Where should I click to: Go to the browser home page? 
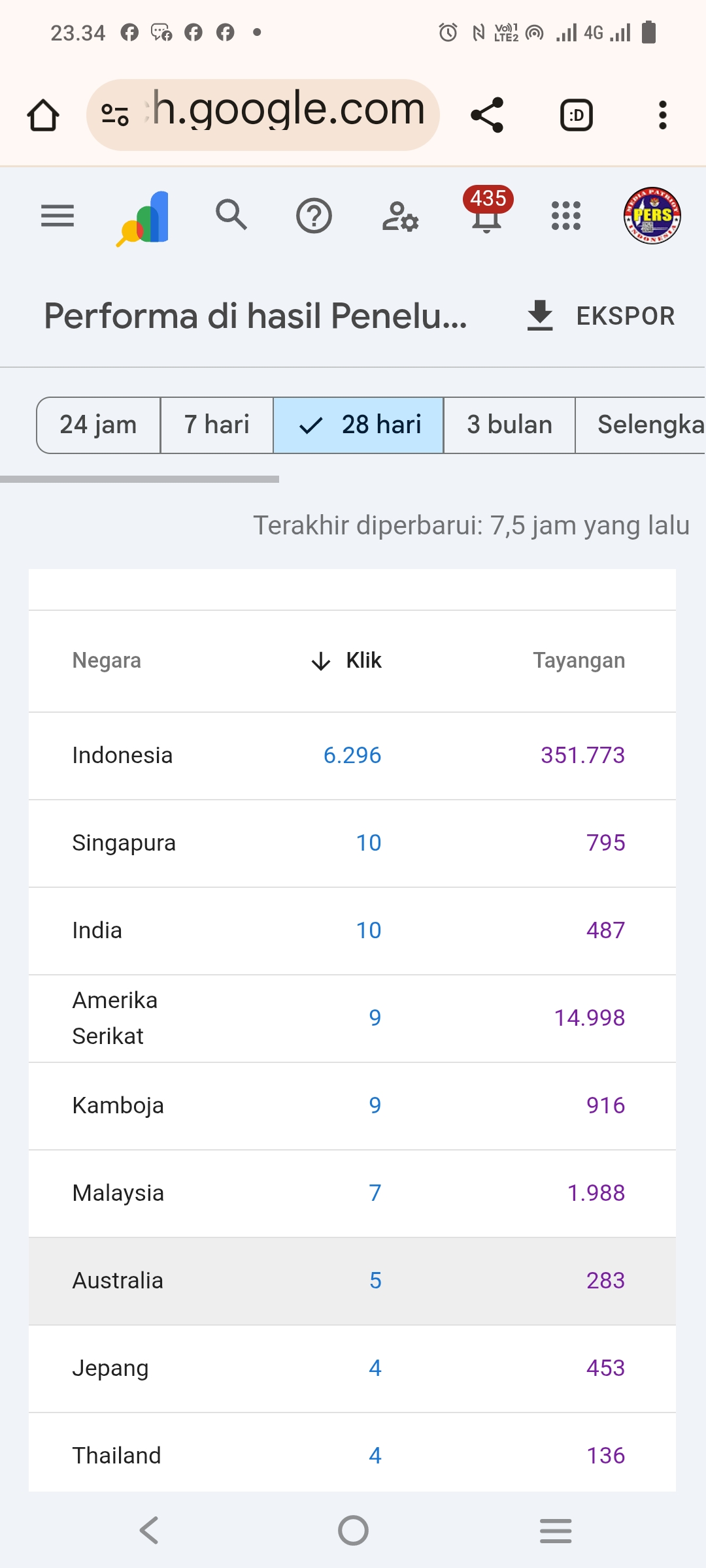pos(43,115)
